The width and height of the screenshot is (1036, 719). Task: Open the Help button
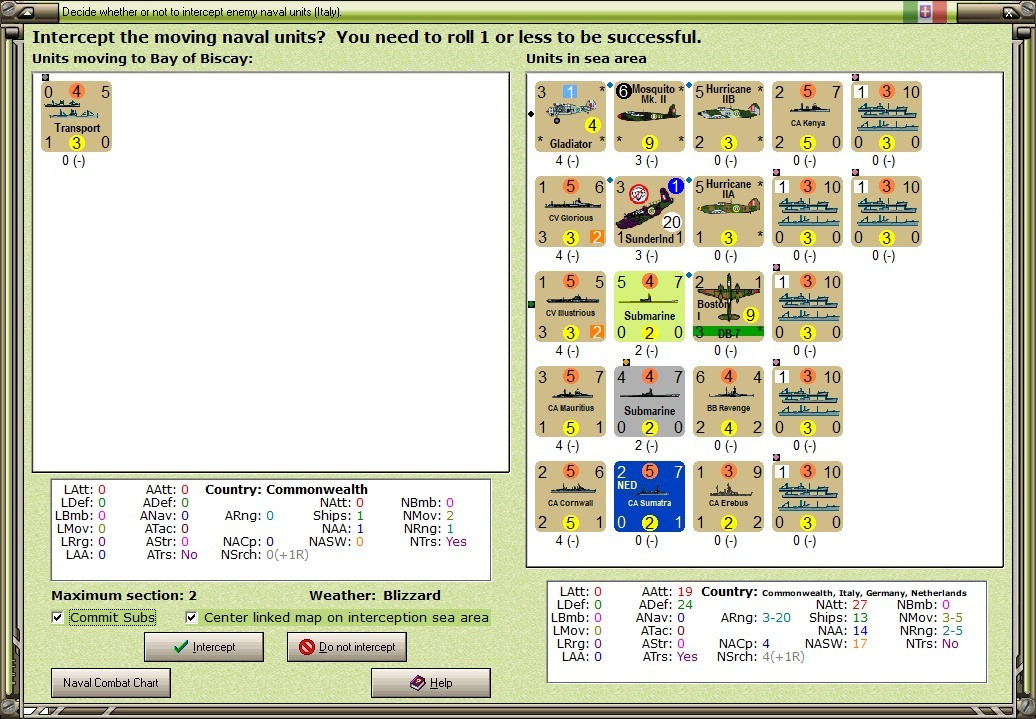[431, 683]
